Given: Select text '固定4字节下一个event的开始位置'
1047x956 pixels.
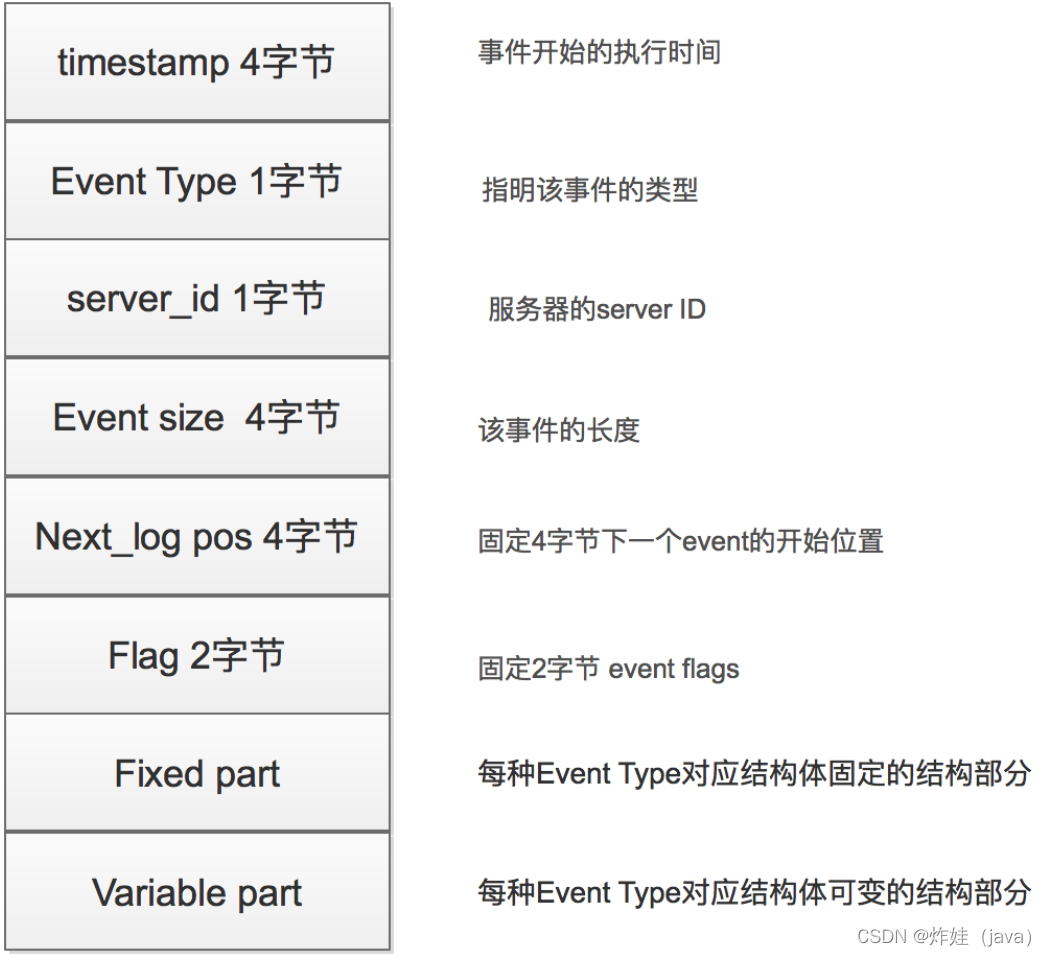Looking at the screenshot, I should [x=681, y=541].
